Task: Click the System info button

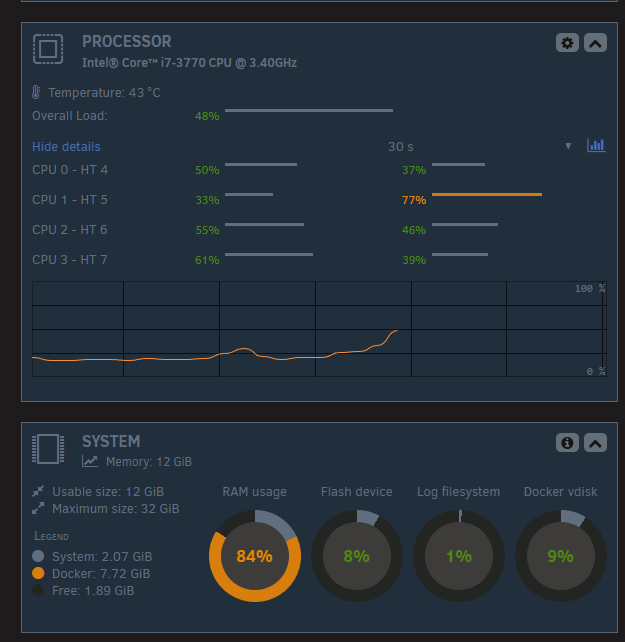Action: [x=567, y=443]
